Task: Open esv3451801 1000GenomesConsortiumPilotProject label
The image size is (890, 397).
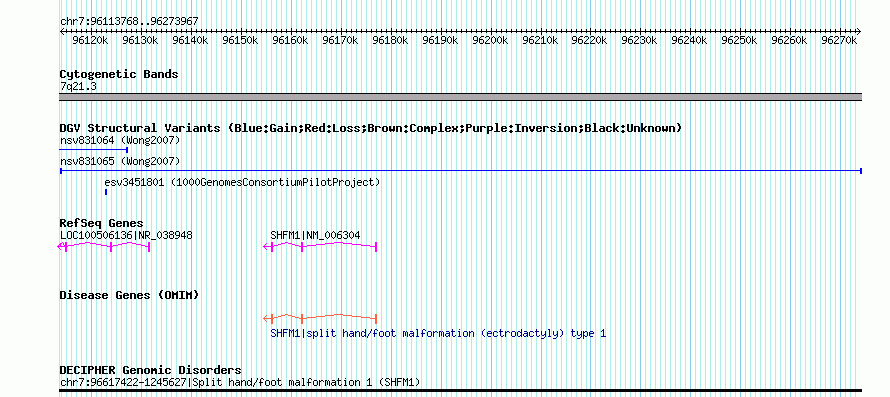Action: 242,183
